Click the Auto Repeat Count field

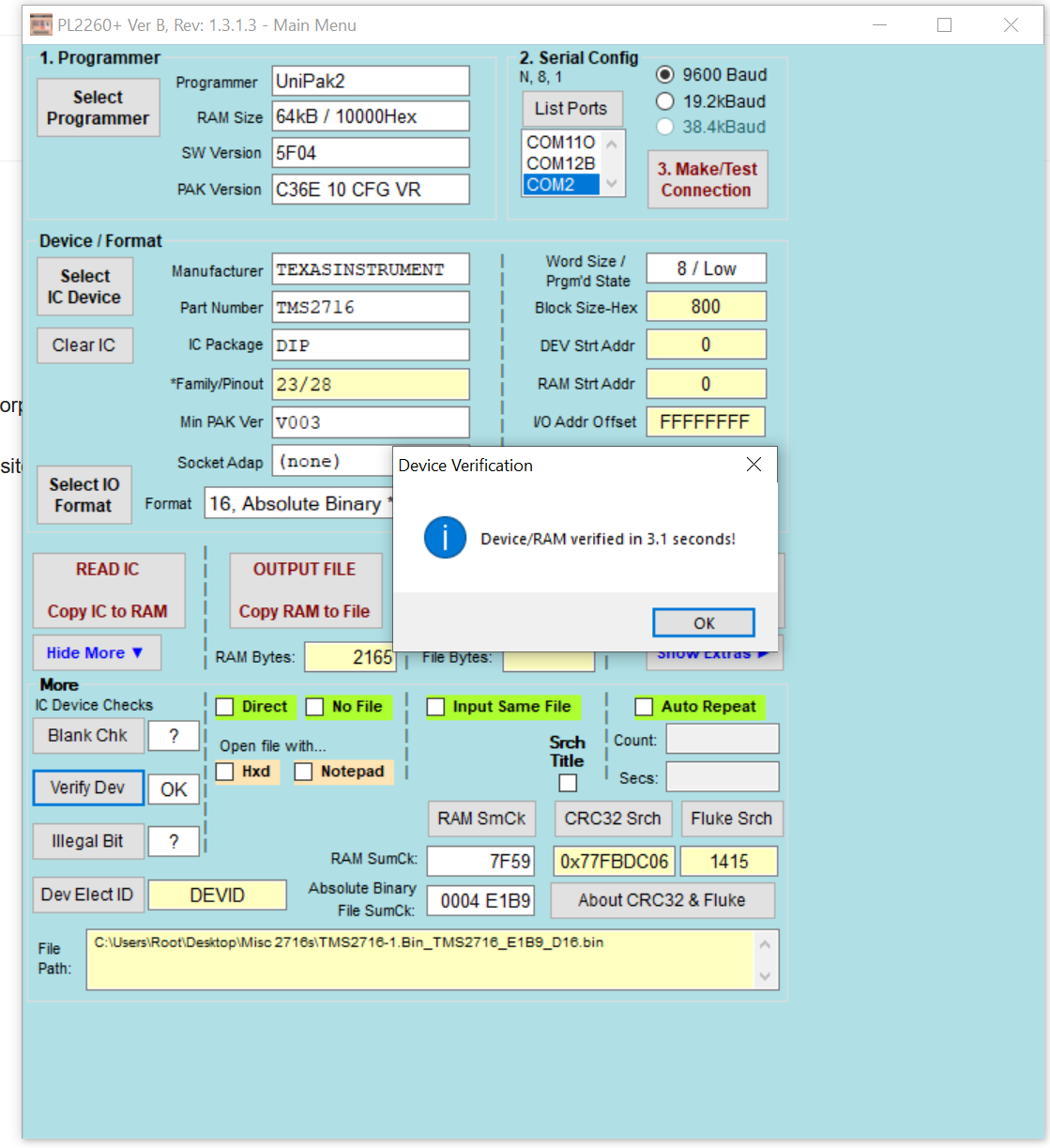coord(723,739)
